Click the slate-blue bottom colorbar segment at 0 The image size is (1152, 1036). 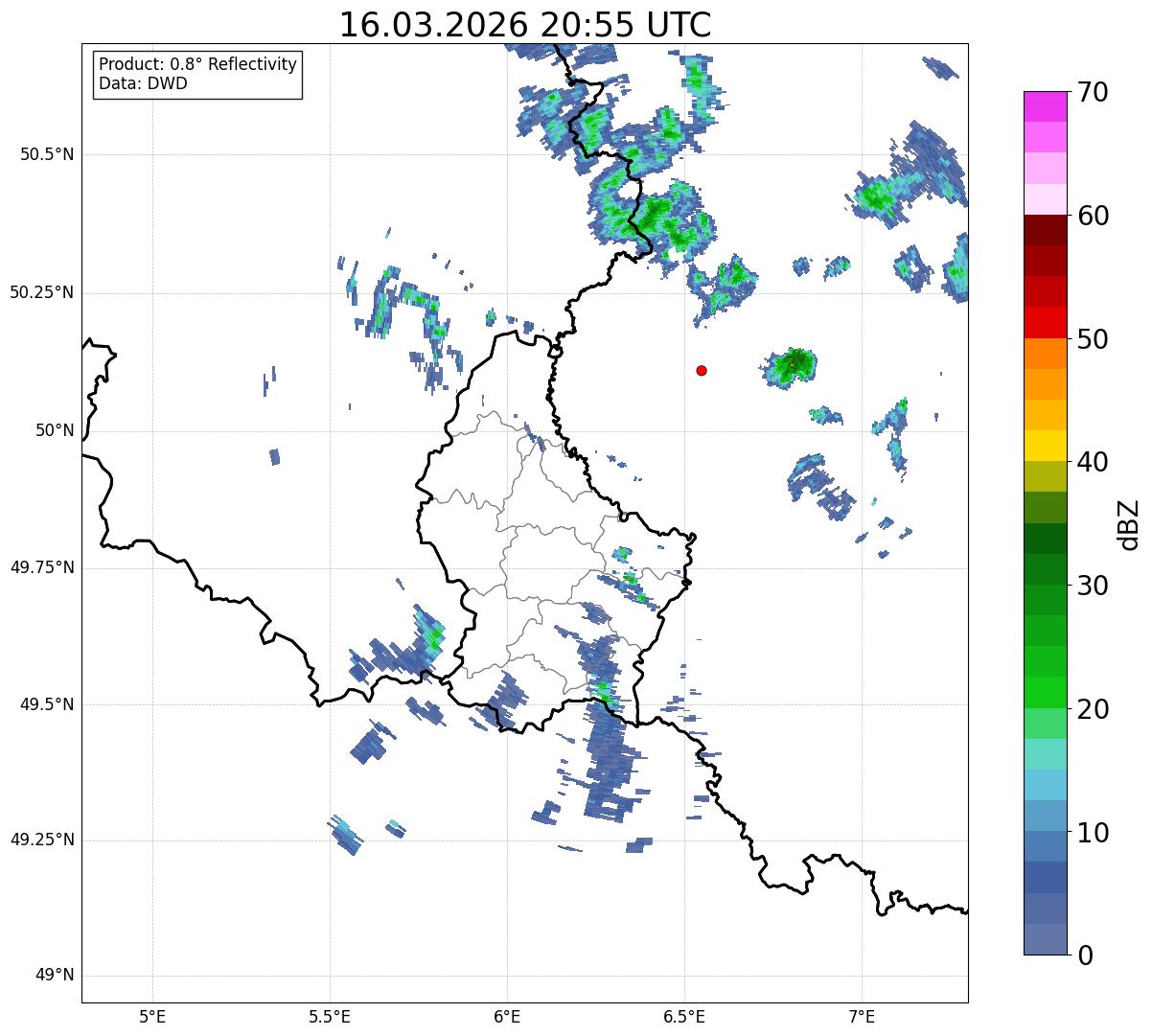coord(1046,939)
